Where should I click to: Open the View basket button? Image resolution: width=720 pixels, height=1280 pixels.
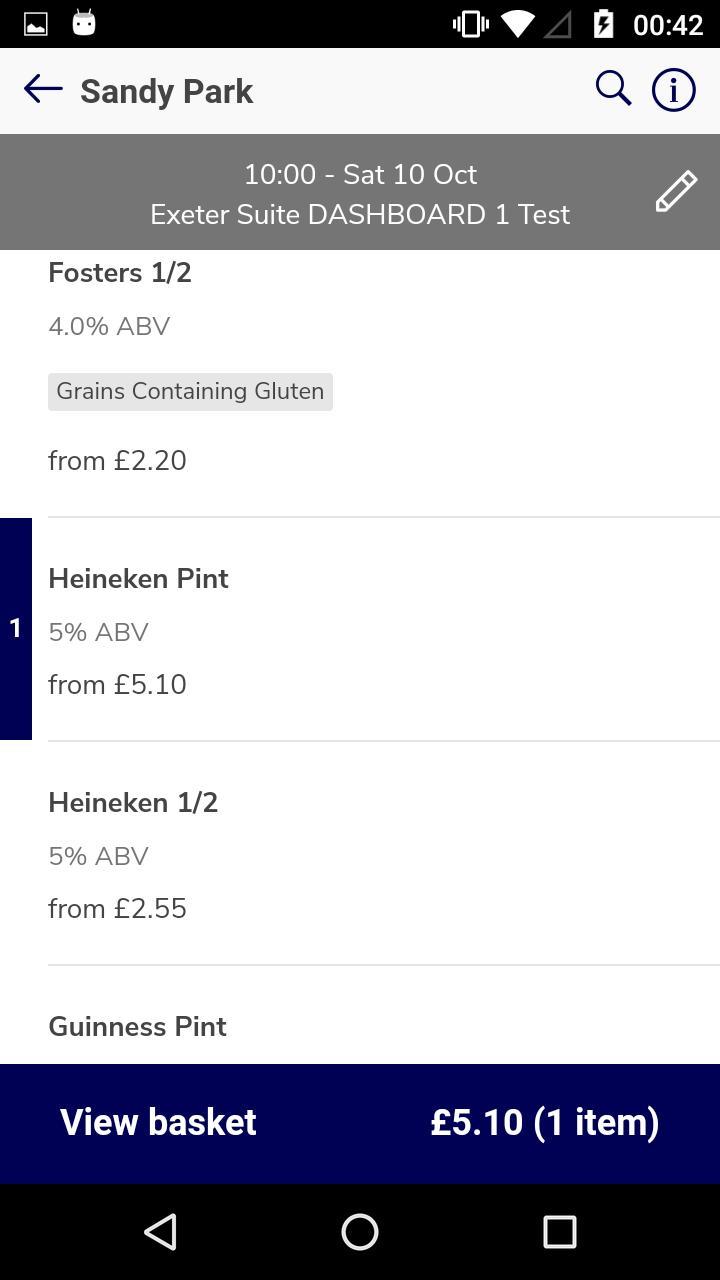click(x=158, y=1122)
